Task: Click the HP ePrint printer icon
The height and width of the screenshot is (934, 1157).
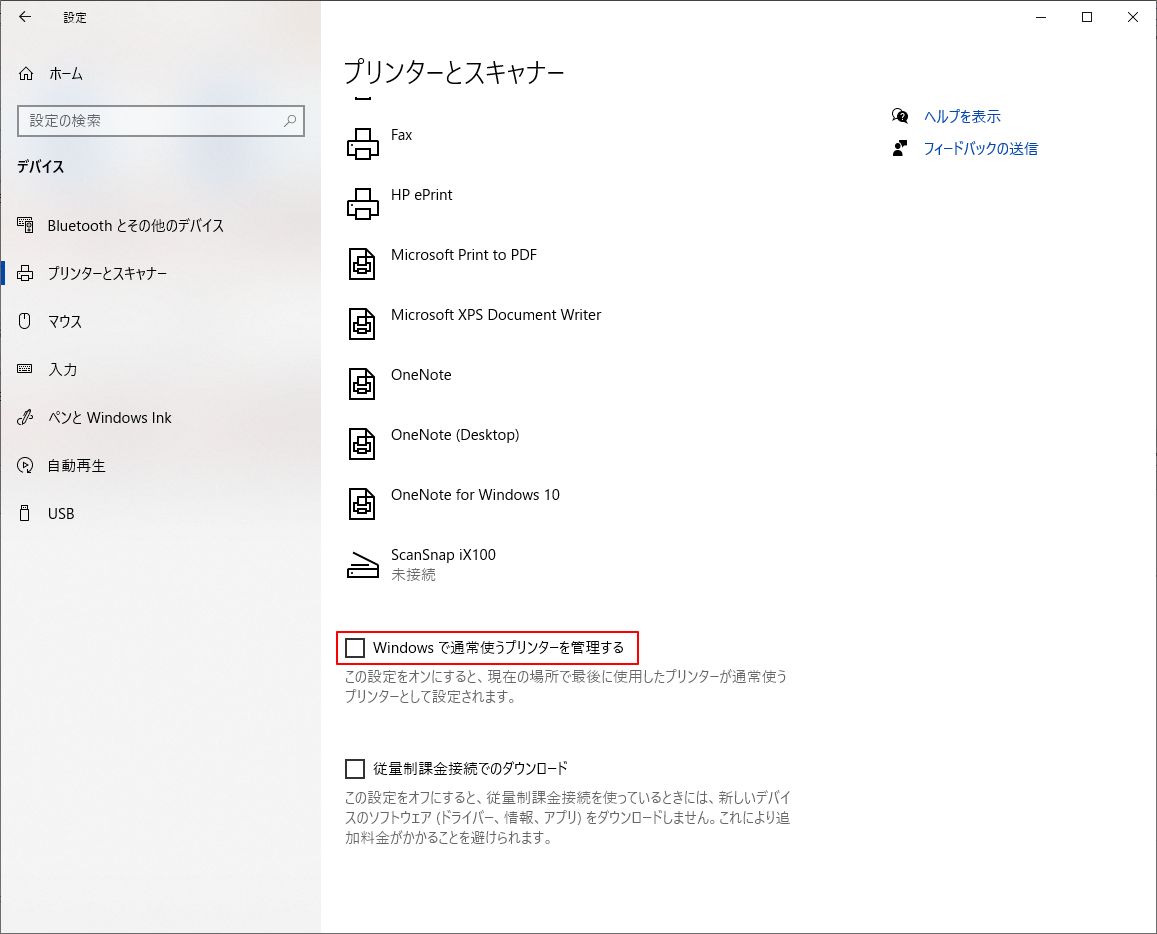Action: 362,204
